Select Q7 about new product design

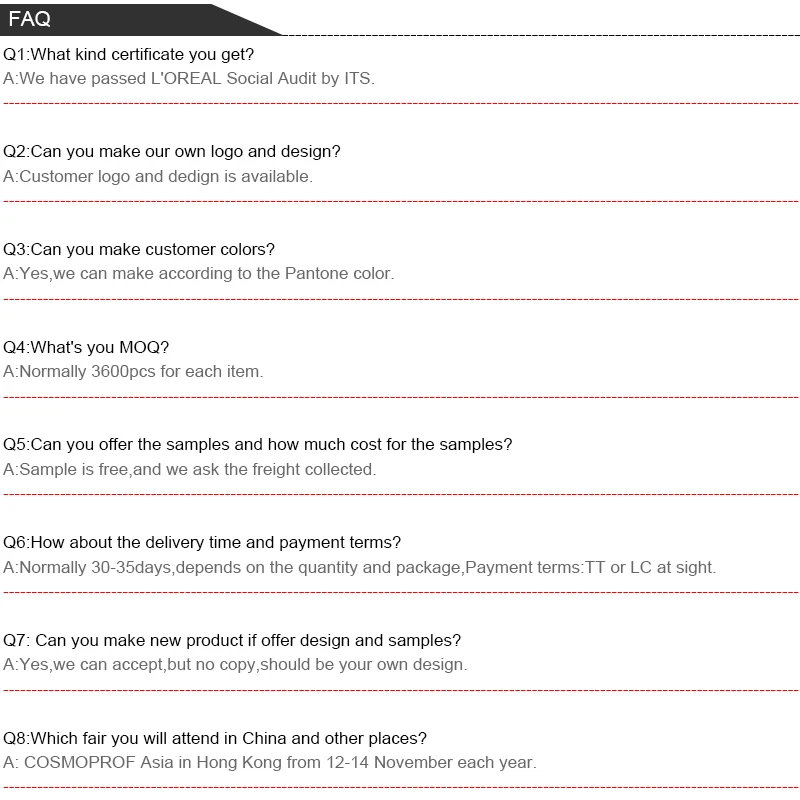click(233, 640)
